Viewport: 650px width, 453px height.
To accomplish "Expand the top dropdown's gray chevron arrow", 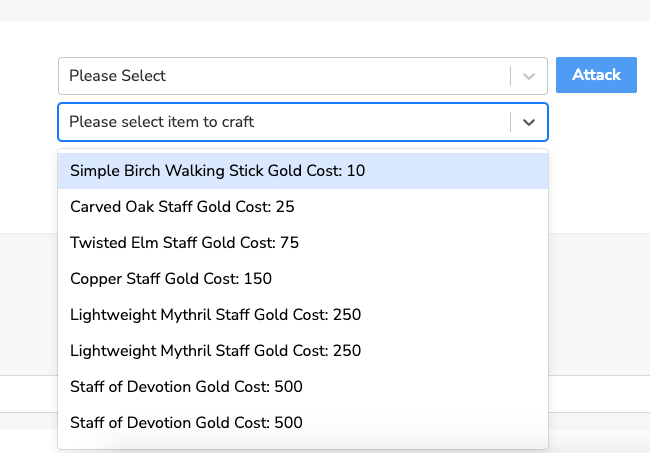I will [529, 76].
